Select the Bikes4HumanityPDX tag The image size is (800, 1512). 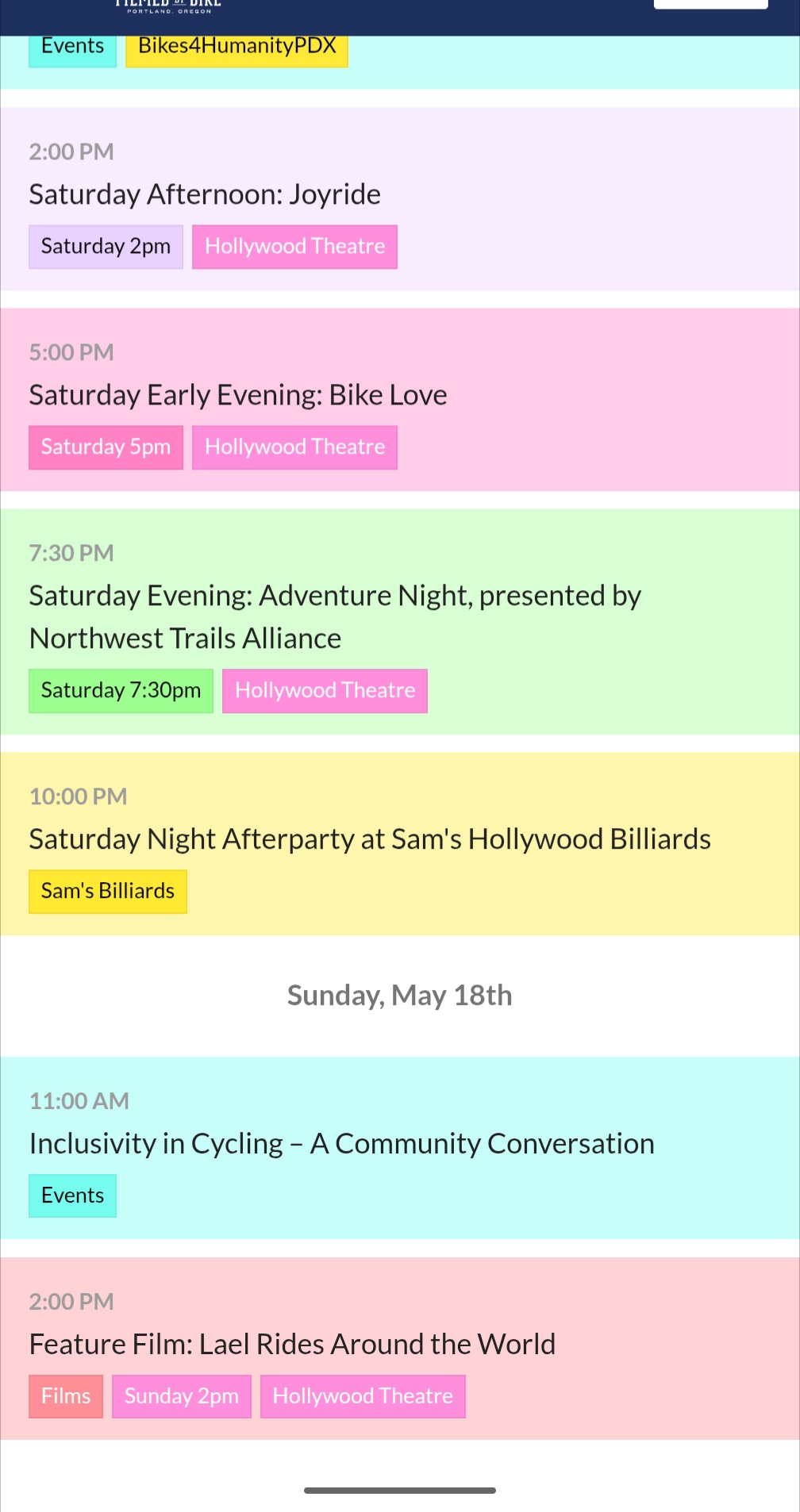(237, 47)
